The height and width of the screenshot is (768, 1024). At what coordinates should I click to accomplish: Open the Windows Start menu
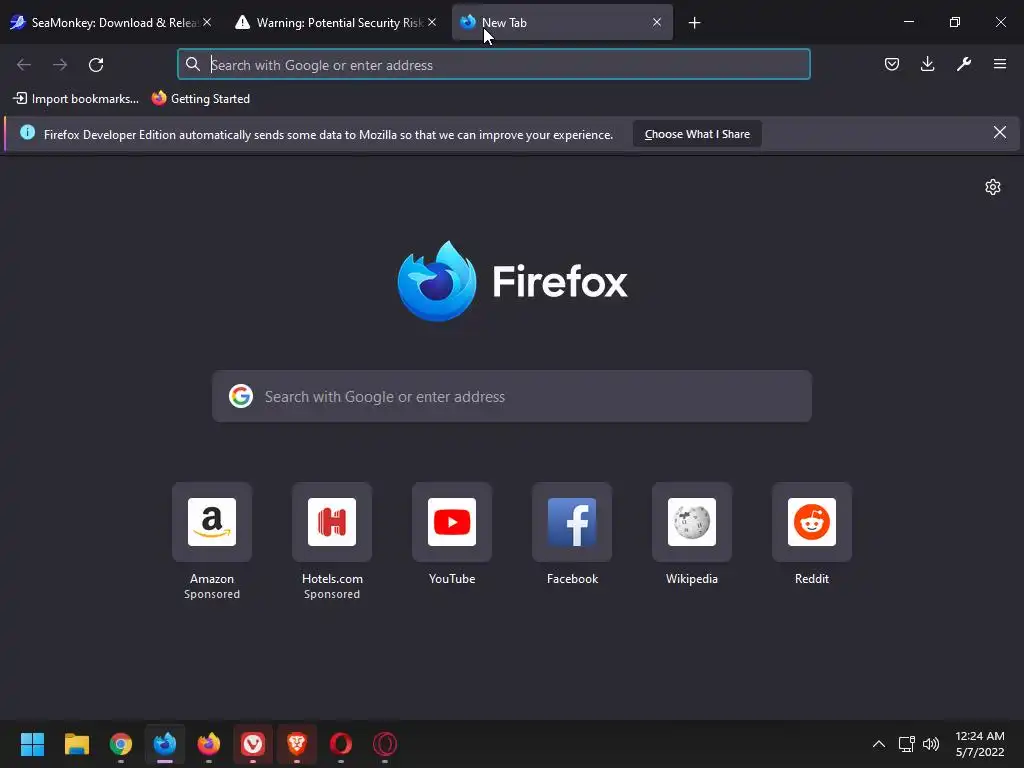click(32, 744)
